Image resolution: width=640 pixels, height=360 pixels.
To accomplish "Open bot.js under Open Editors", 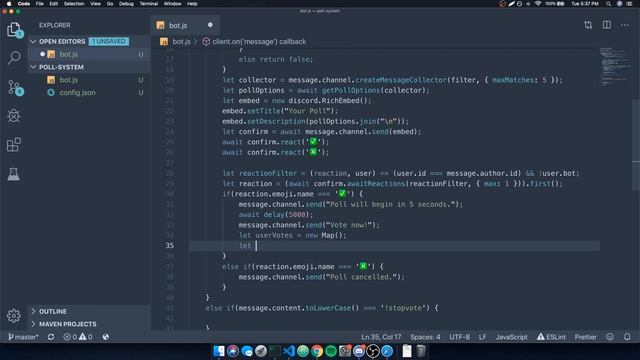I will pos(89,54).
